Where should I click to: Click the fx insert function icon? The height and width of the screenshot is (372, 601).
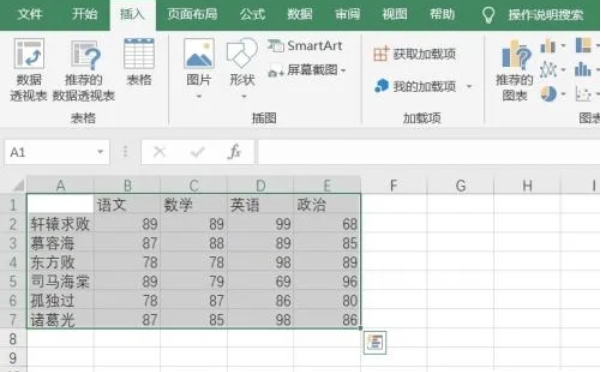(x=234, y=152)
